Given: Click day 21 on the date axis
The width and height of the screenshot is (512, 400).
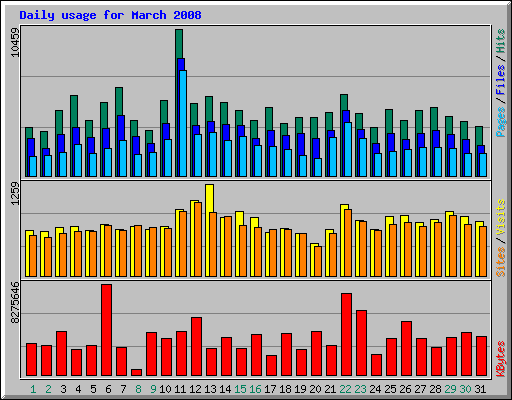Looking at the screenshot, I should [x=330, y=389].
